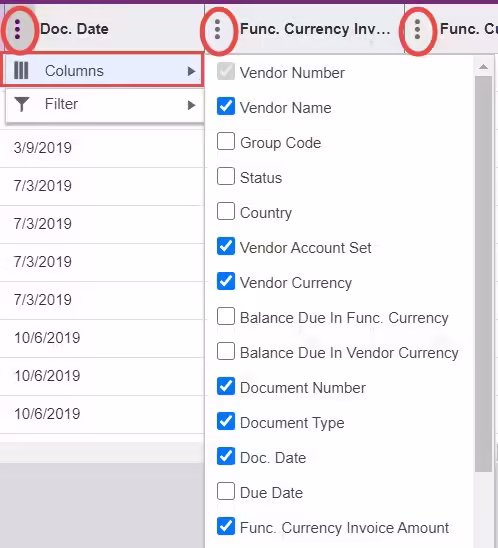Click the scrollbar up arrow
This screenshot has height=548, width=498.
pyautogui.click(x=484, y=66)
